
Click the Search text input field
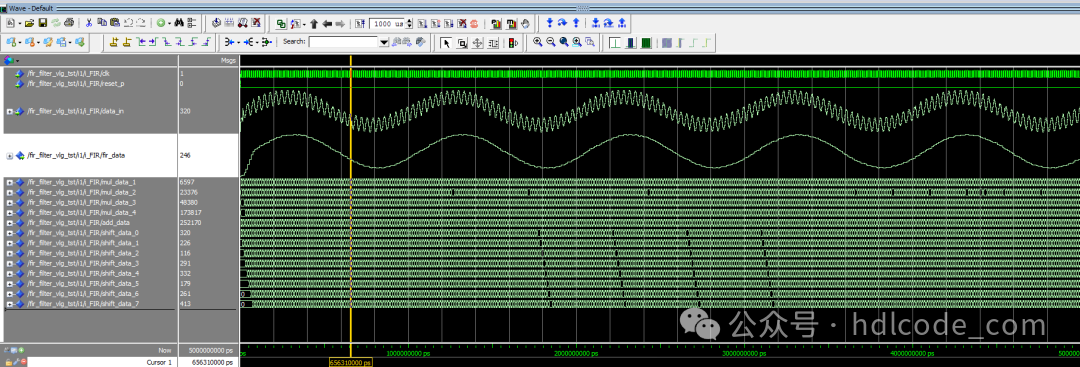click(344, 42)
